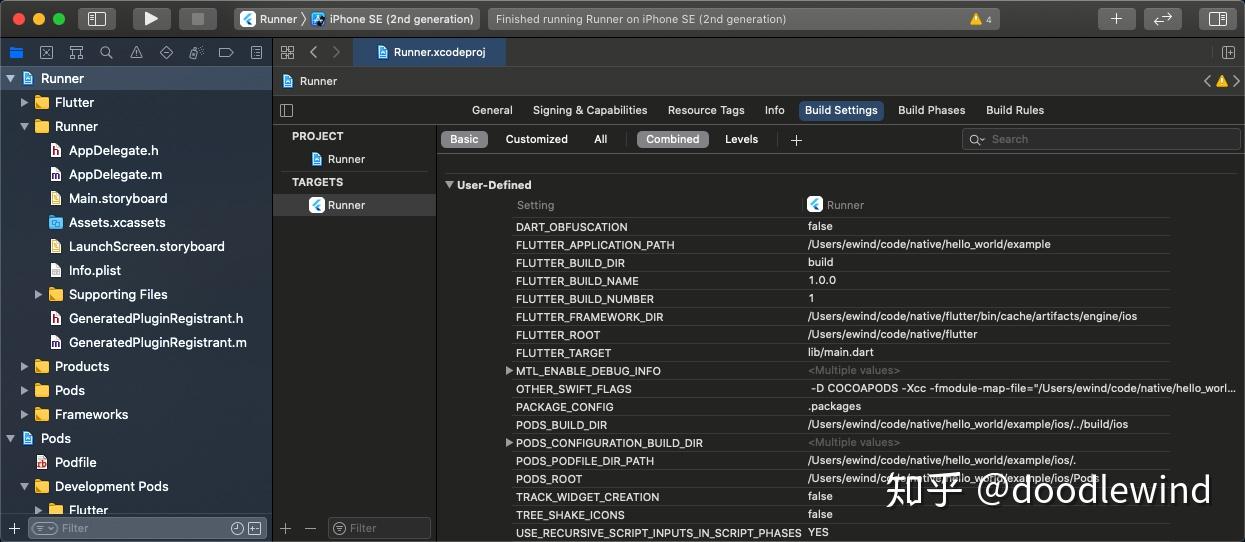Switch filter to Combined view
Screen dimensions: 1245x542
coord(672,139)
